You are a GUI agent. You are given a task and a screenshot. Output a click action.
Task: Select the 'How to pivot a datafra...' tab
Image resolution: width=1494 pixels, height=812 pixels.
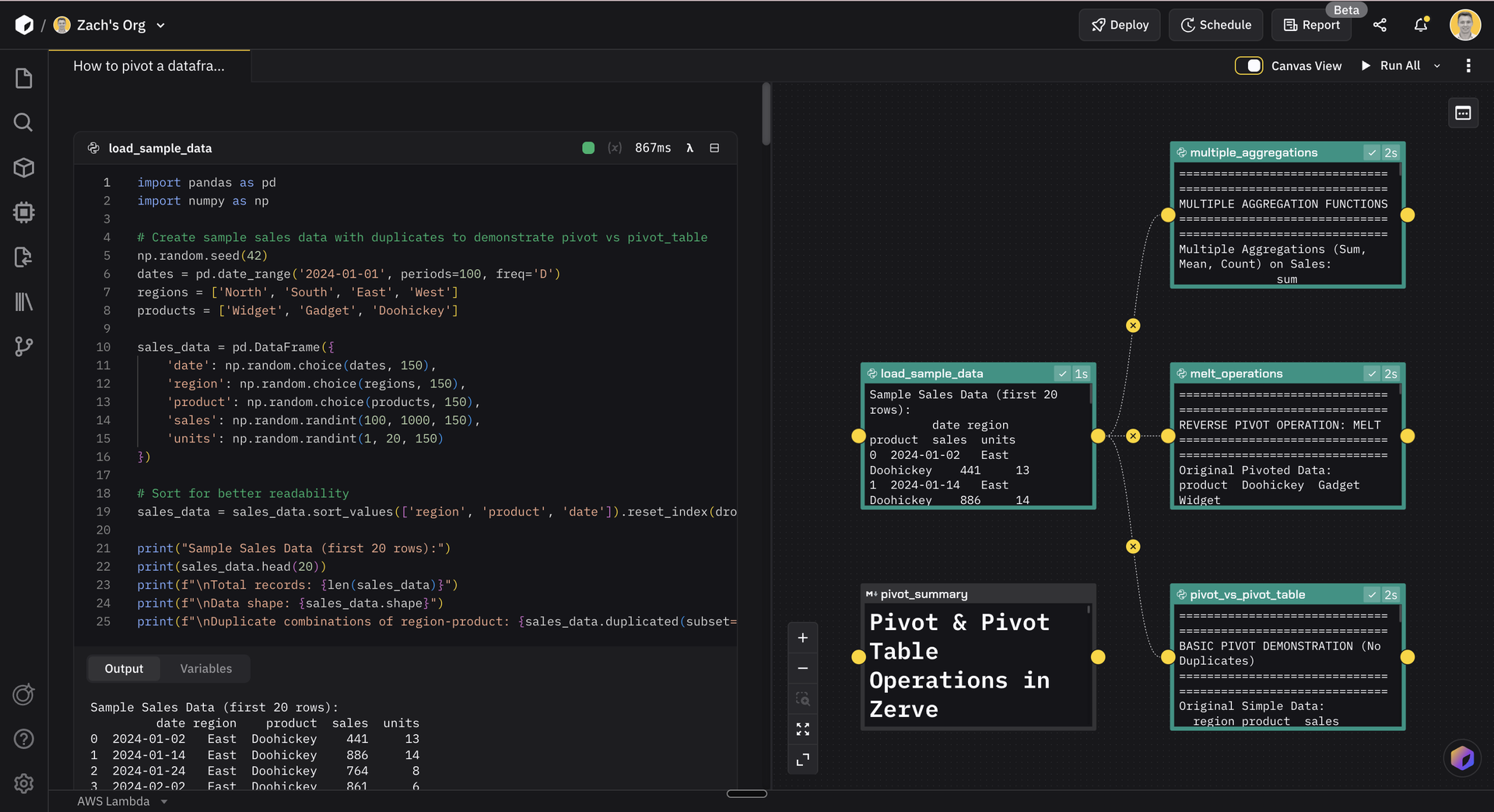tap(149, 66)
